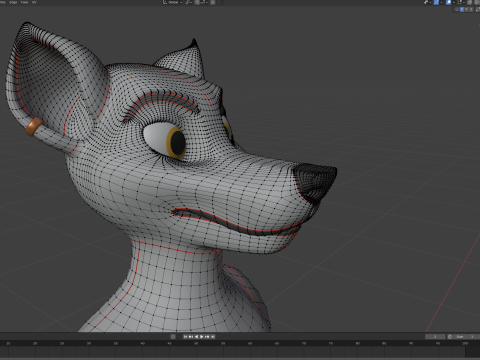
Task: Toggle the preview range clock icon
Action: point(450,337)
